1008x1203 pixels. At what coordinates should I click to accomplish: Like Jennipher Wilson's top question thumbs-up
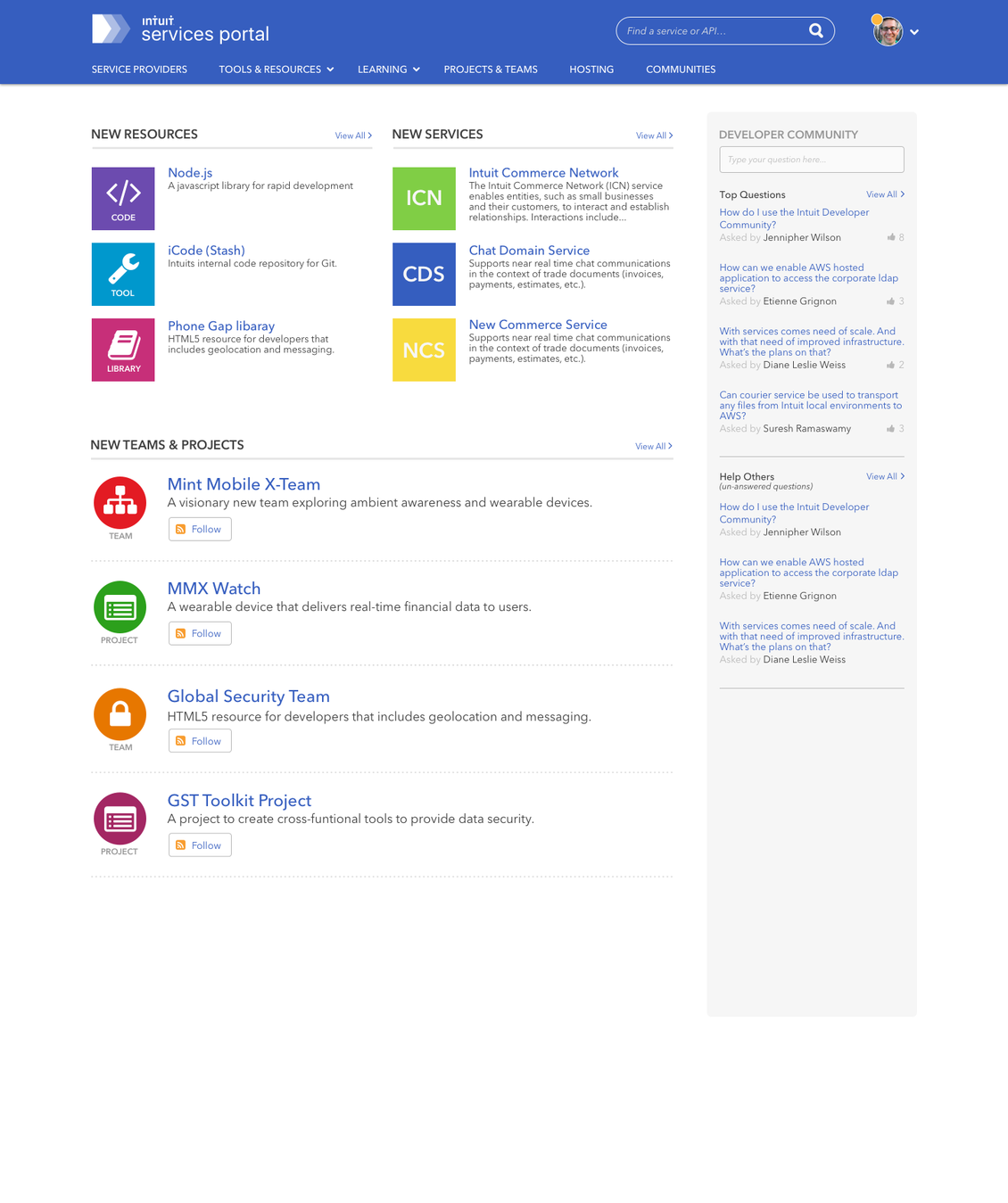[891, 237]
